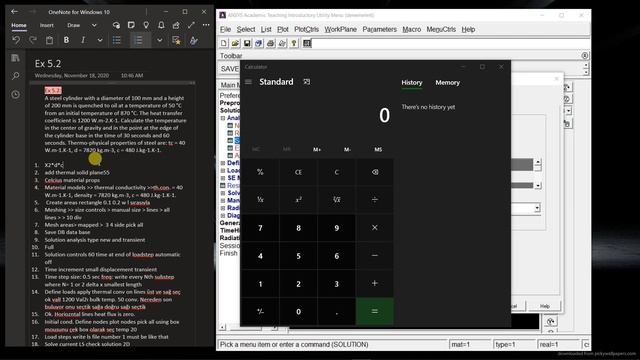The height and width of the screenshot is (360, 640).
Task: Click the New Analysis icon in ANSYS toolbar
Action: point(224,43)
